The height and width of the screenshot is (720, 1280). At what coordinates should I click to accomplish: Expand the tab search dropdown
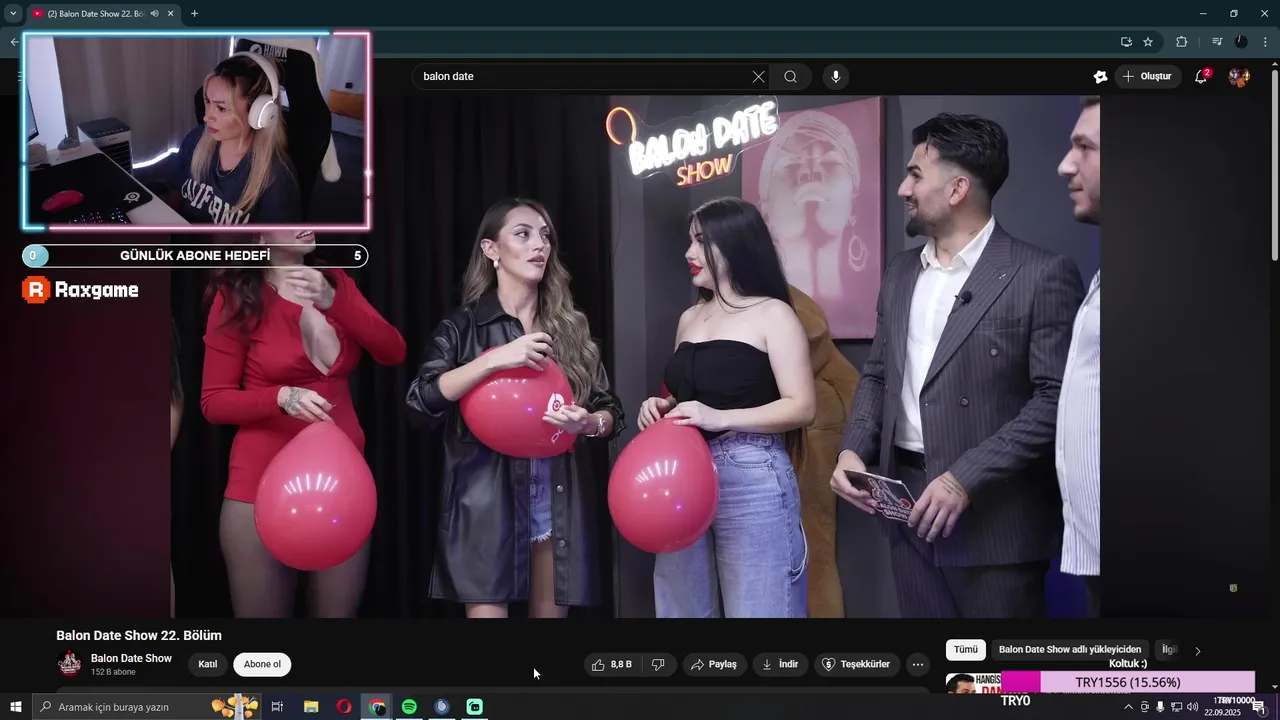13,13
